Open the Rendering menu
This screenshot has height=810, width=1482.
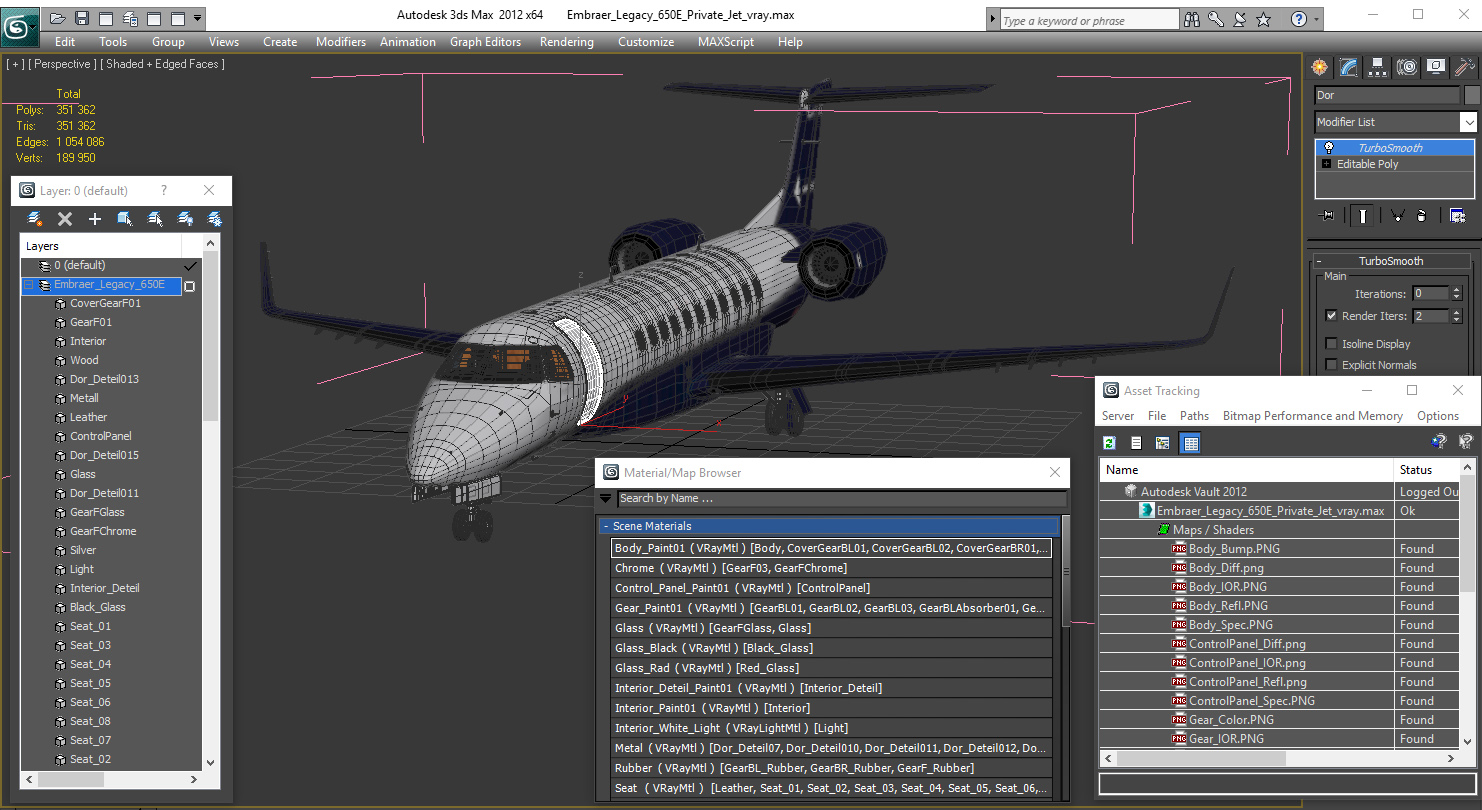point(567,42)
